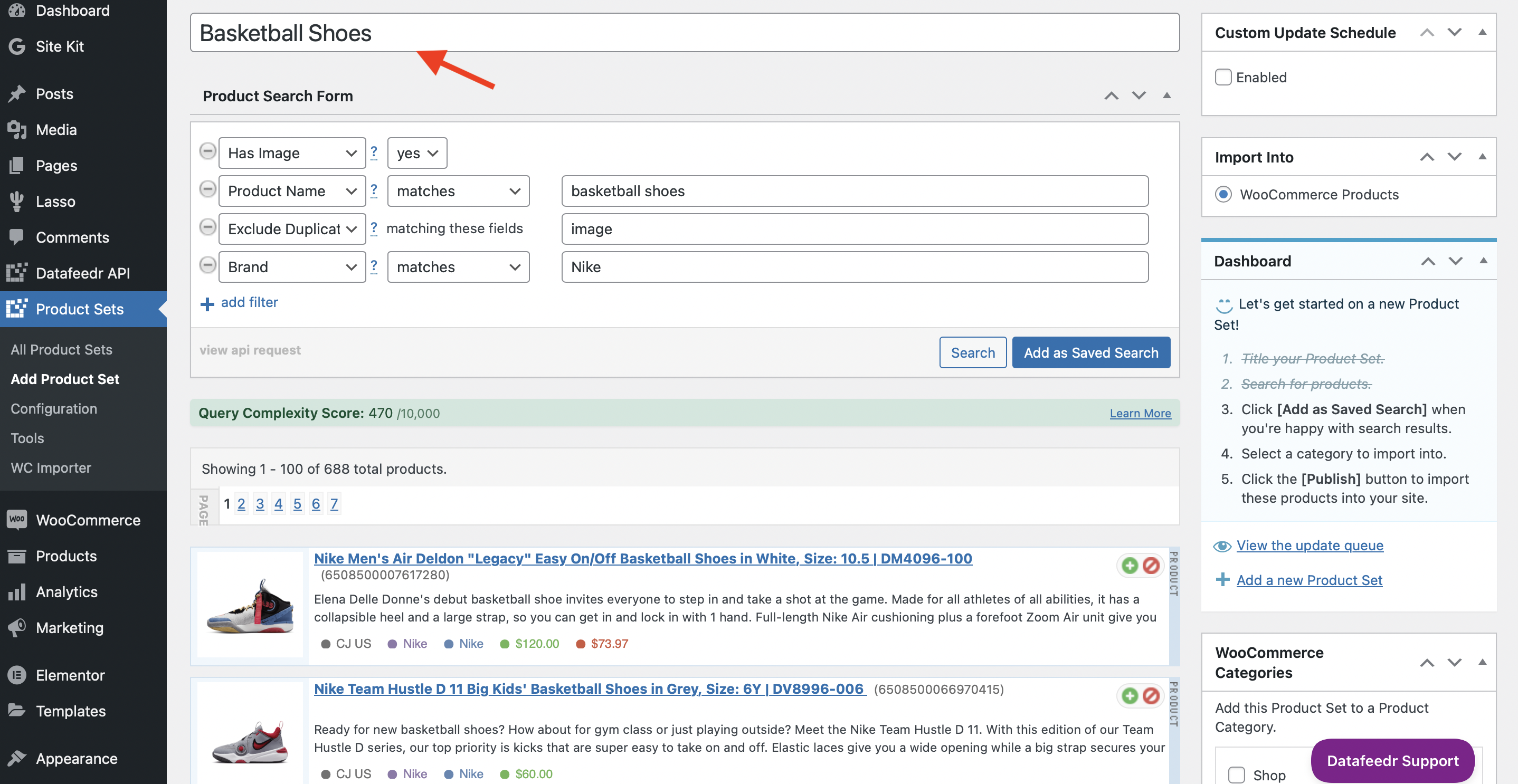
Task: Open All Product Sets submenu
Action: point(61,349)
